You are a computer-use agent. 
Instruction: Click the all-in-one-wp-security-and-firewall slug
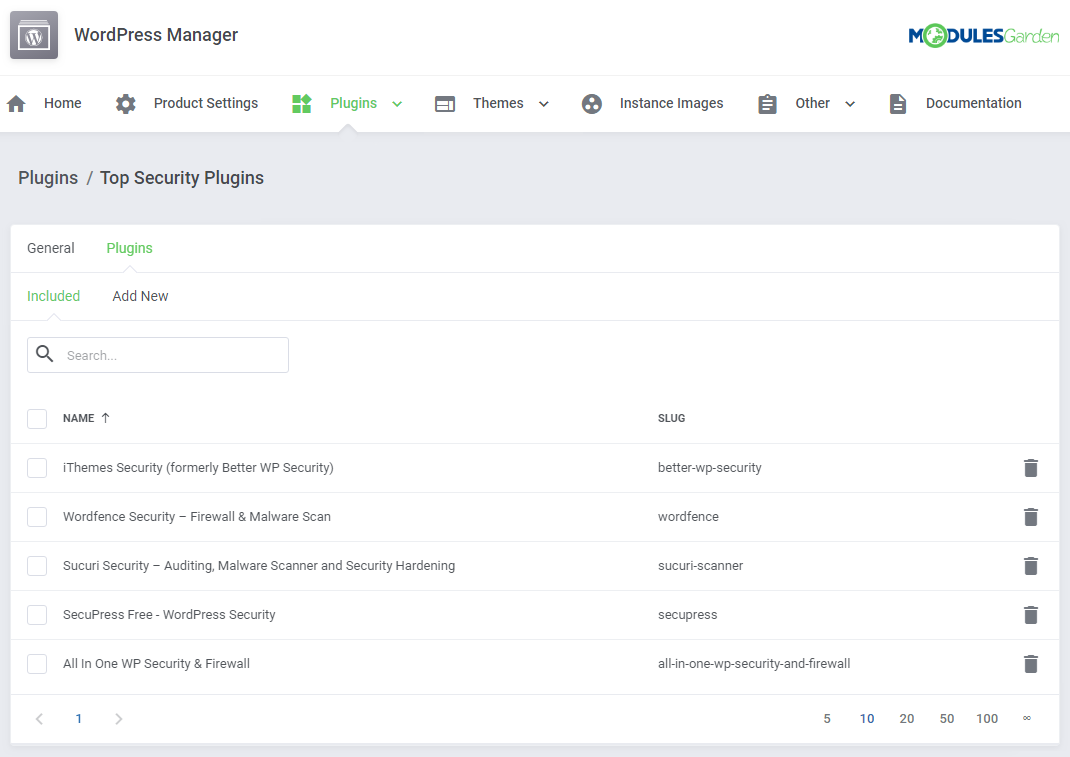pos(754,663)
